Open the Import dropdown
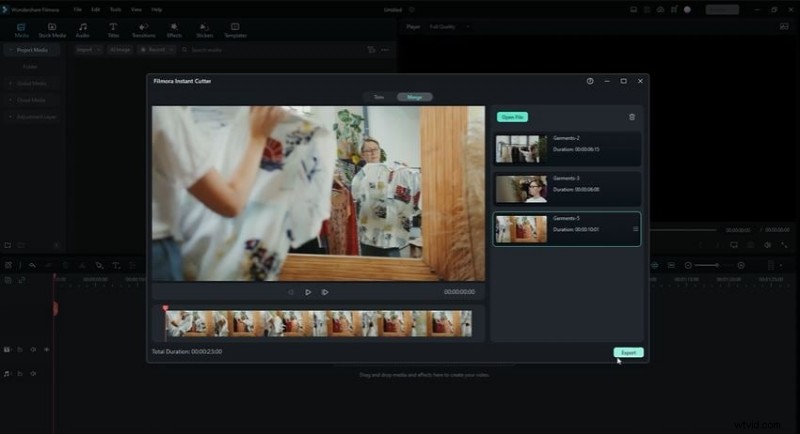 [x=88, y=50]
